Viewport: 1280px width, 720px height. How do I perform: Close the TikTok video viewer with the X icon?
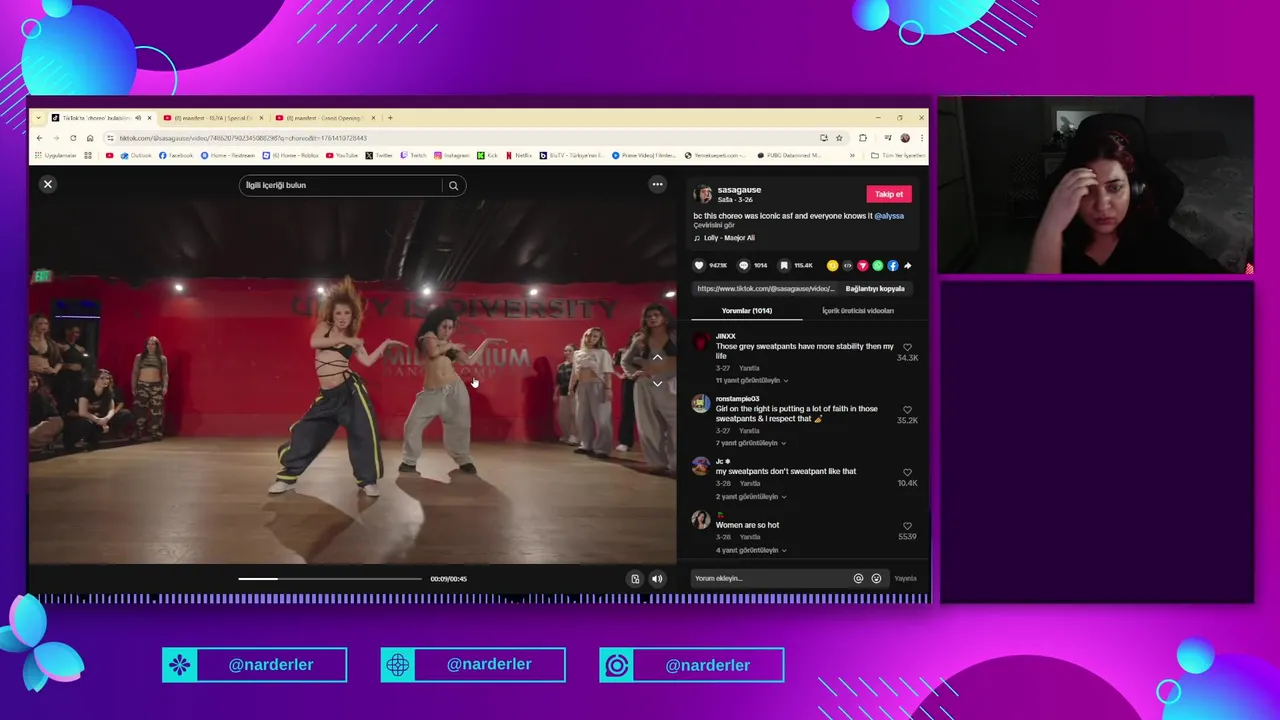[x=47, y=184]
